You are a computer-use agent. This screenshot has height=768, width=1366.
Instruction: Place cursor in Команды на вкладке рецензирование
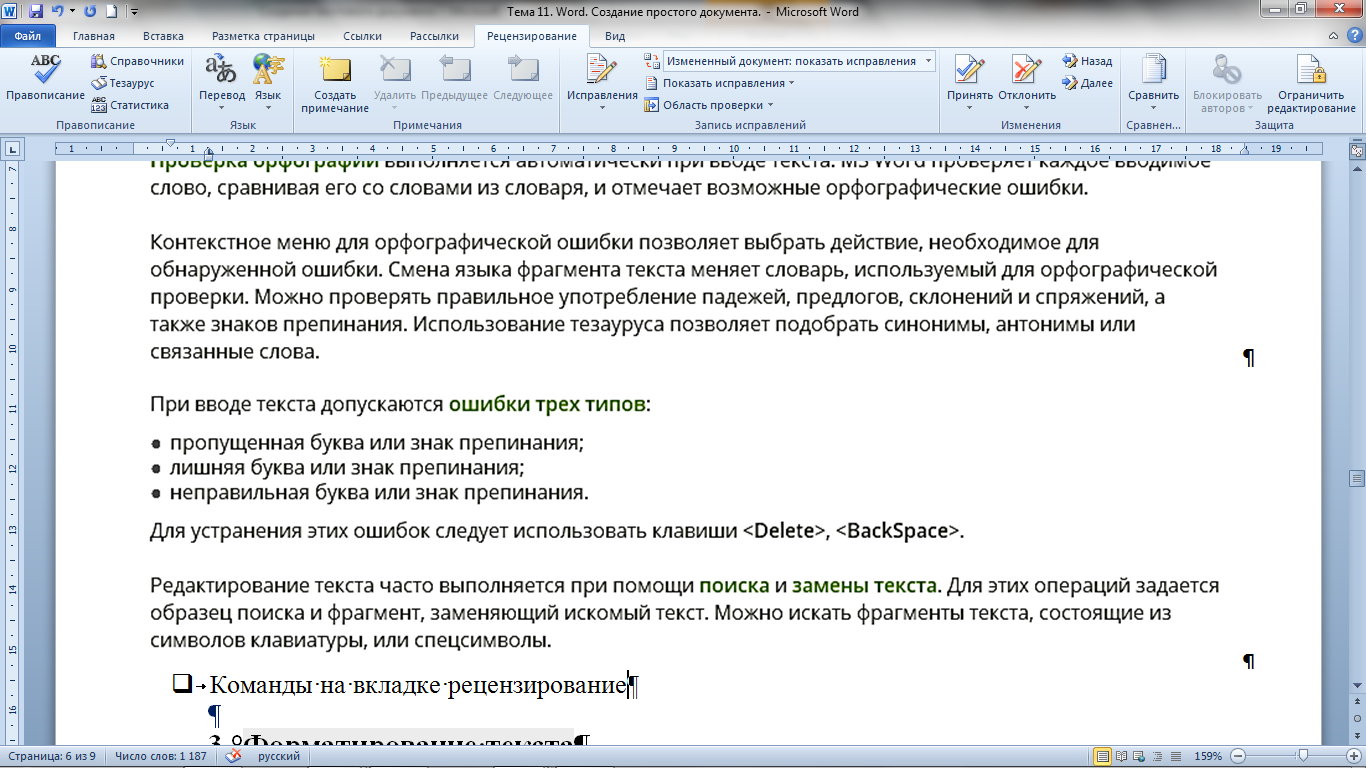point(418,686)
